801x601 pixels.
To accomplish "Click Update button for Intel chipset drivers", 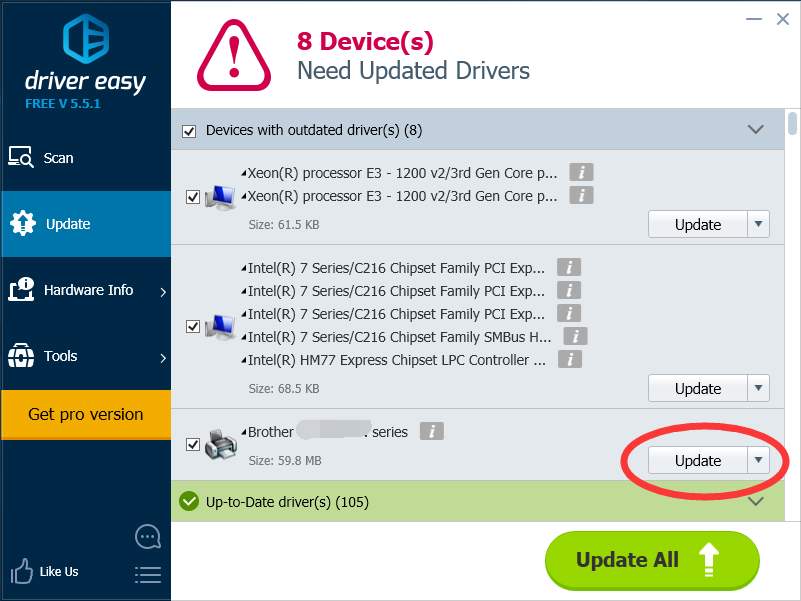I will point(698,388).
